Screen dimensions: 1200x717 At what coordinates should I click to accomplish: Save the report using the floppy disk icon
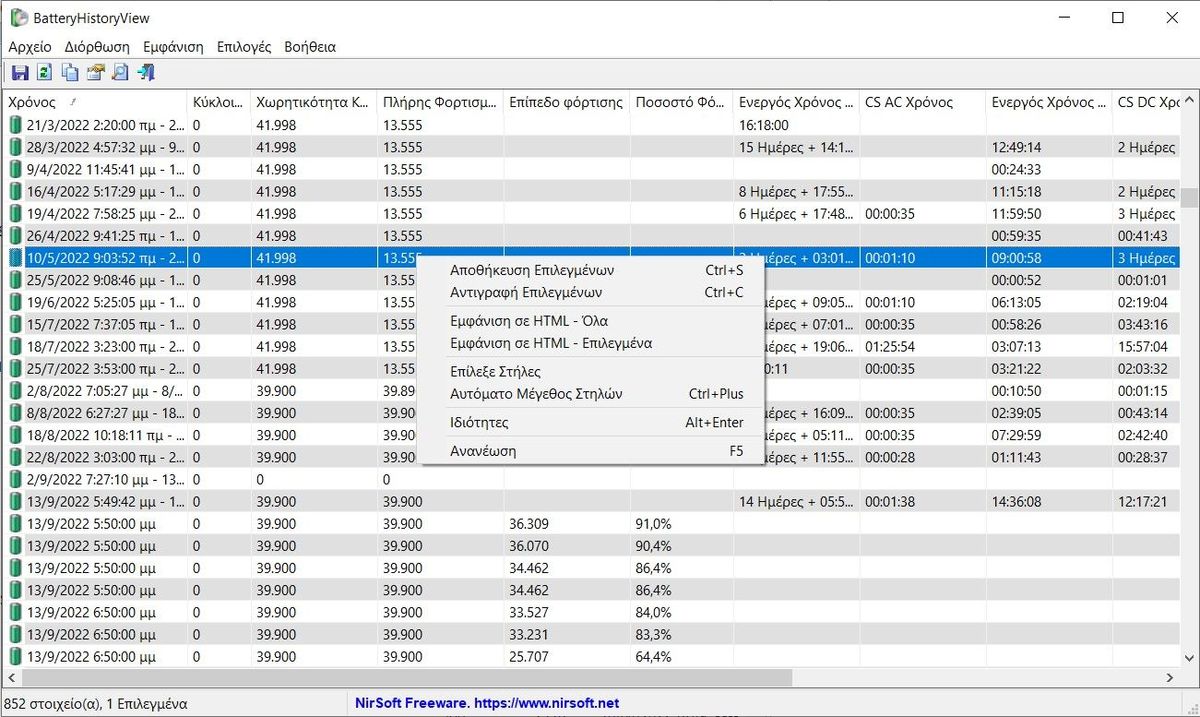pyautogui.click(x=19, y=71)
